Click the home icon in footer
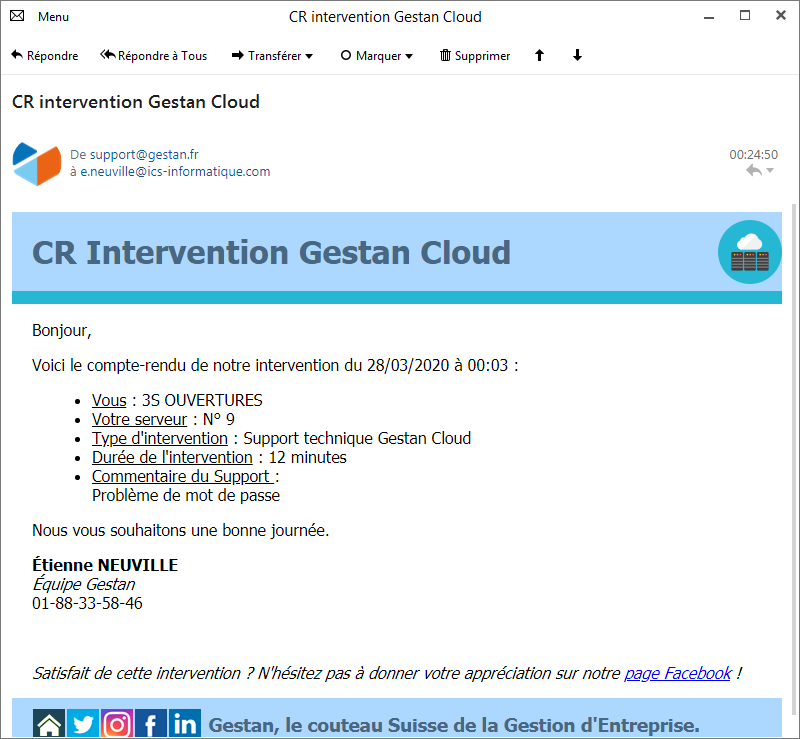 [49, 724]
